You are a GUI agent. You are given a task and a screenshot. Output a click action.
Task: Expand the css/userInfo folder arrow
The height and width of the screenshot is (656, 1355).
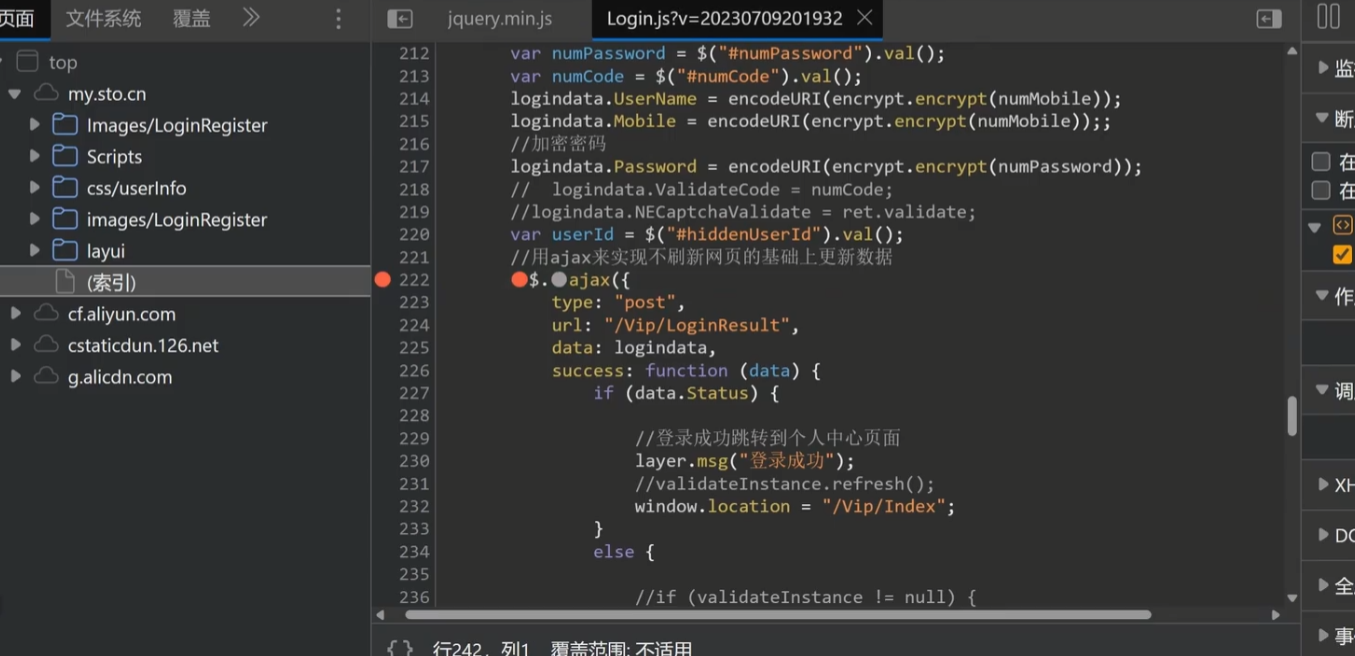pyautogui.click(x=35, y=188)
